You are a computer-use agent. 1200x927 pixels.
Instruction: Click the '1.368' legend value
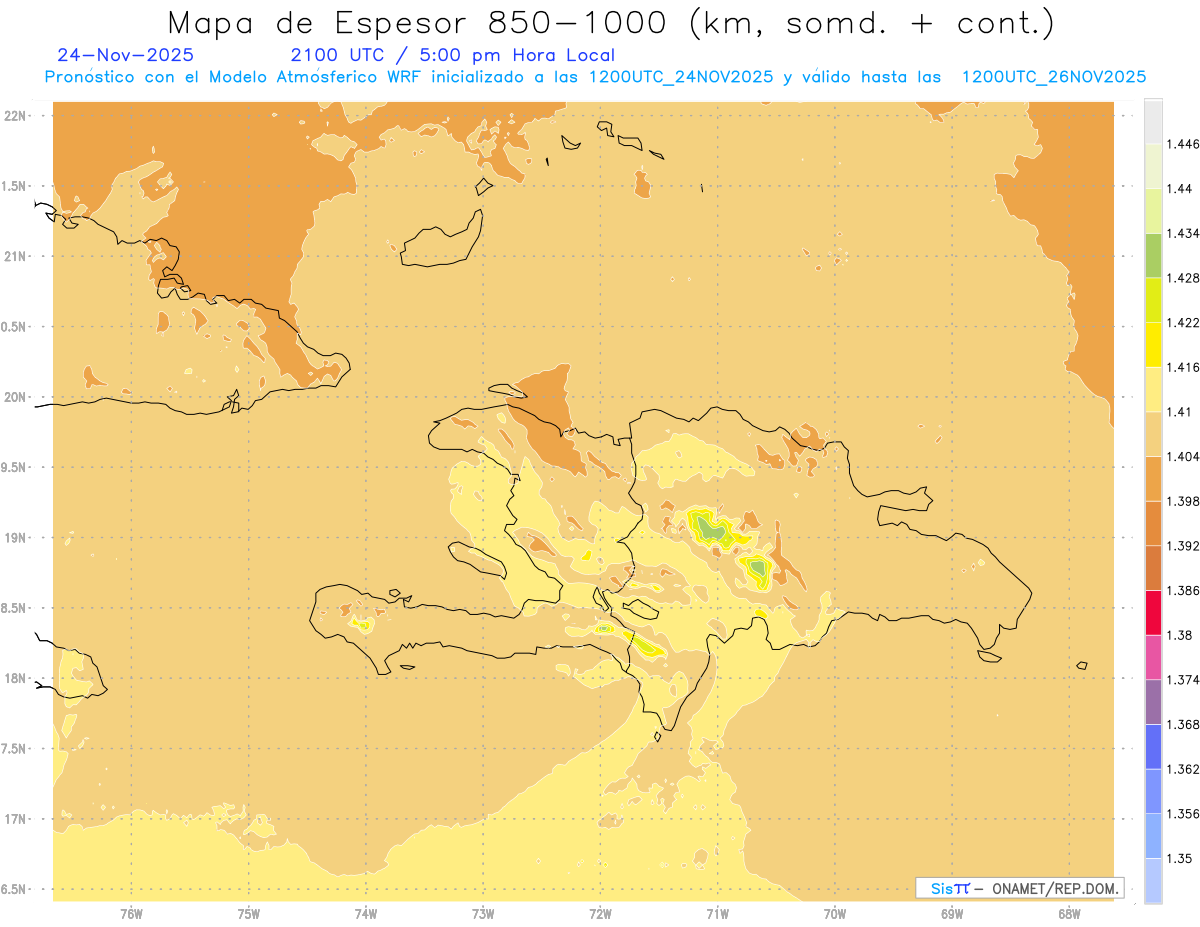point(1182,724)
